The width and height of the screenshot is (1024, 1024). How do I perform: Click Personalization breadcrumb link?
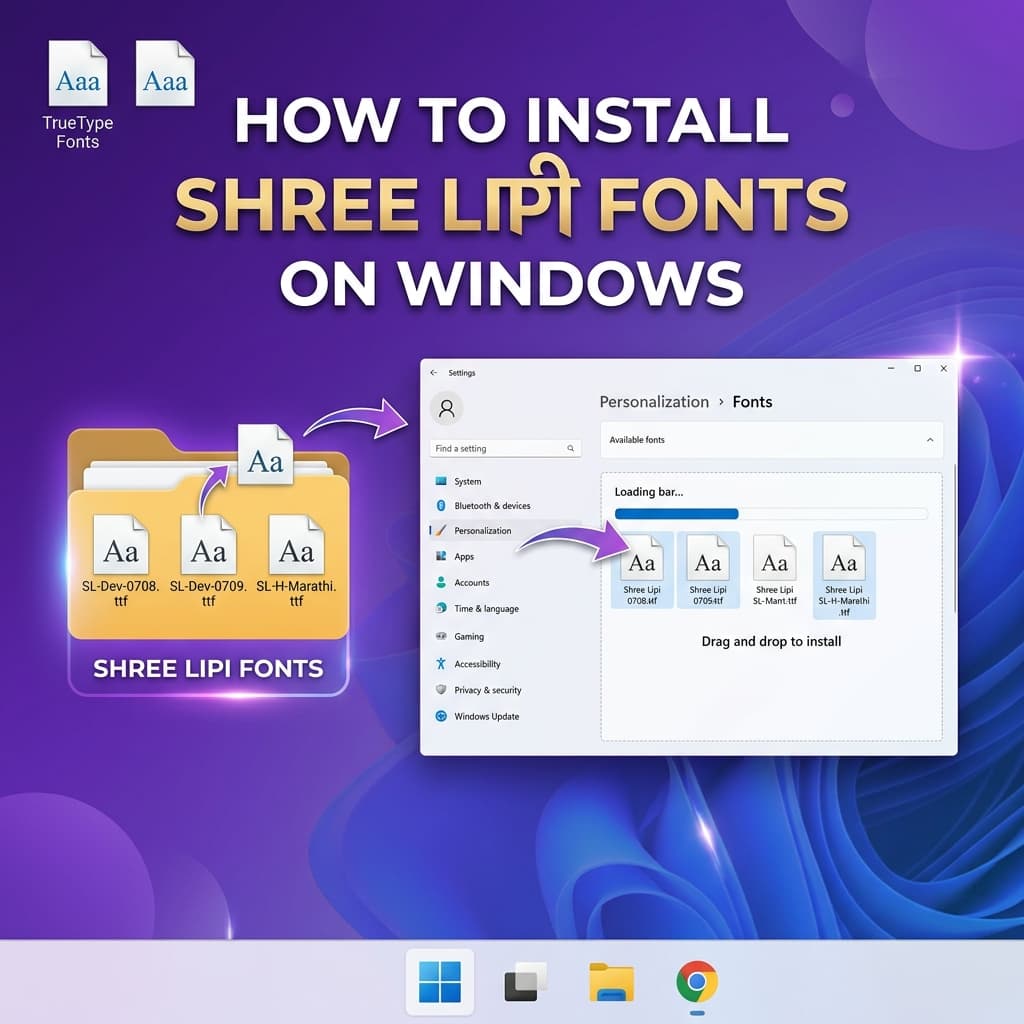coord(654,402)
